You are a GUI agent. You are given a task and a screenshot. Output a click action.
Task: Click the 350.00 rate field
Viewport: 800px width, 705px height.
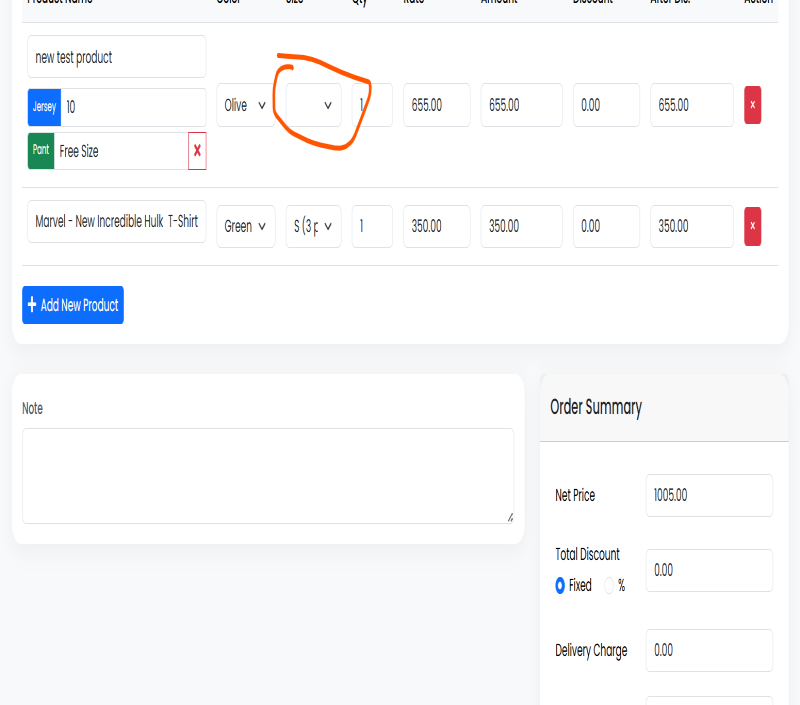pos(437,226)
